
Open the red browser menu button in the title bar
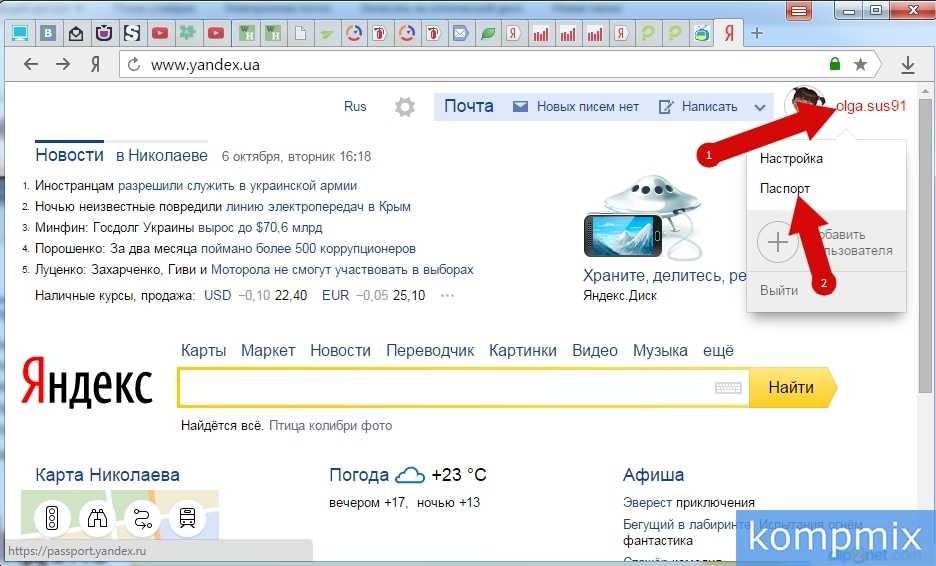tap(799, 11)
